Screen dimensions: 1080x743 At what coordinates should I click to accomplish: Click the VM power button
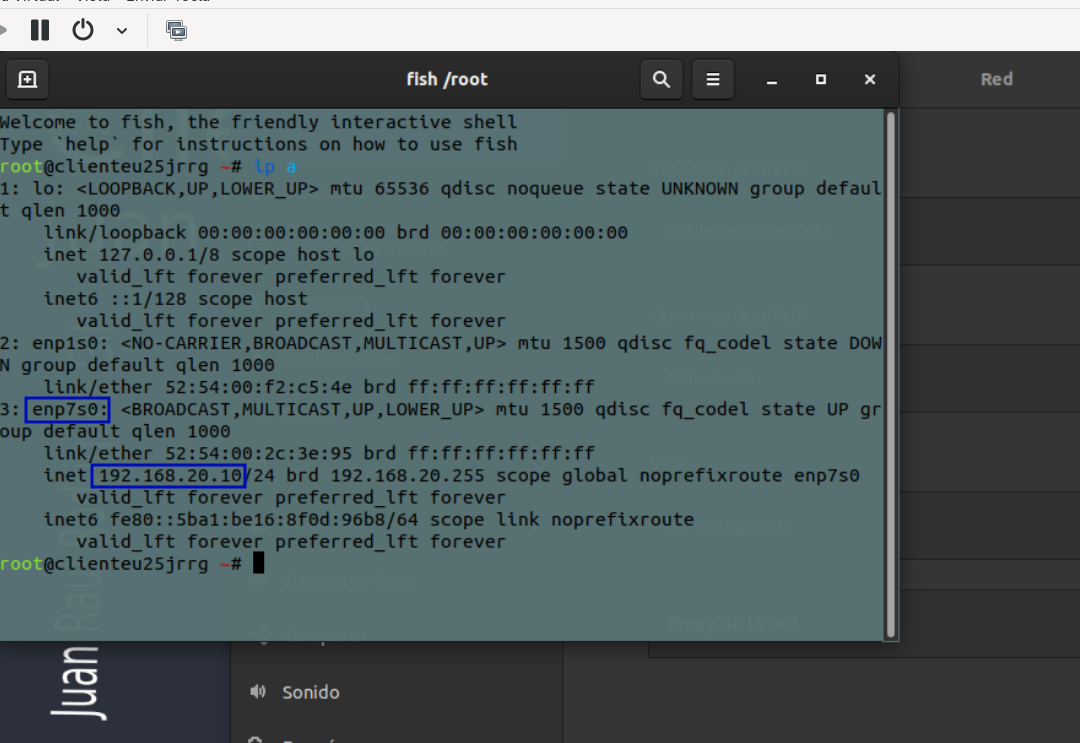tap(83, 30)
